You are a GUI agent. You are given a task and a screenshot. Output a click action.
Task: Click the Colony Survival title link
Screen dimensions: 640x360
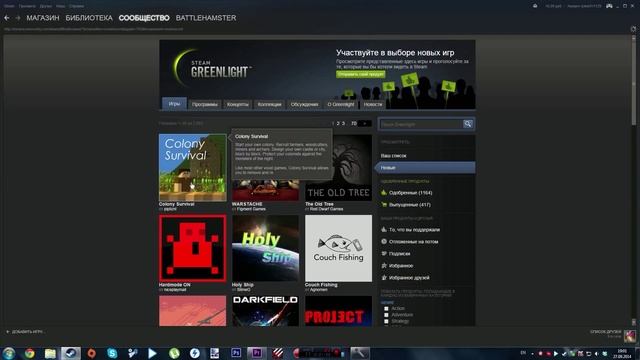pos(177,204)
